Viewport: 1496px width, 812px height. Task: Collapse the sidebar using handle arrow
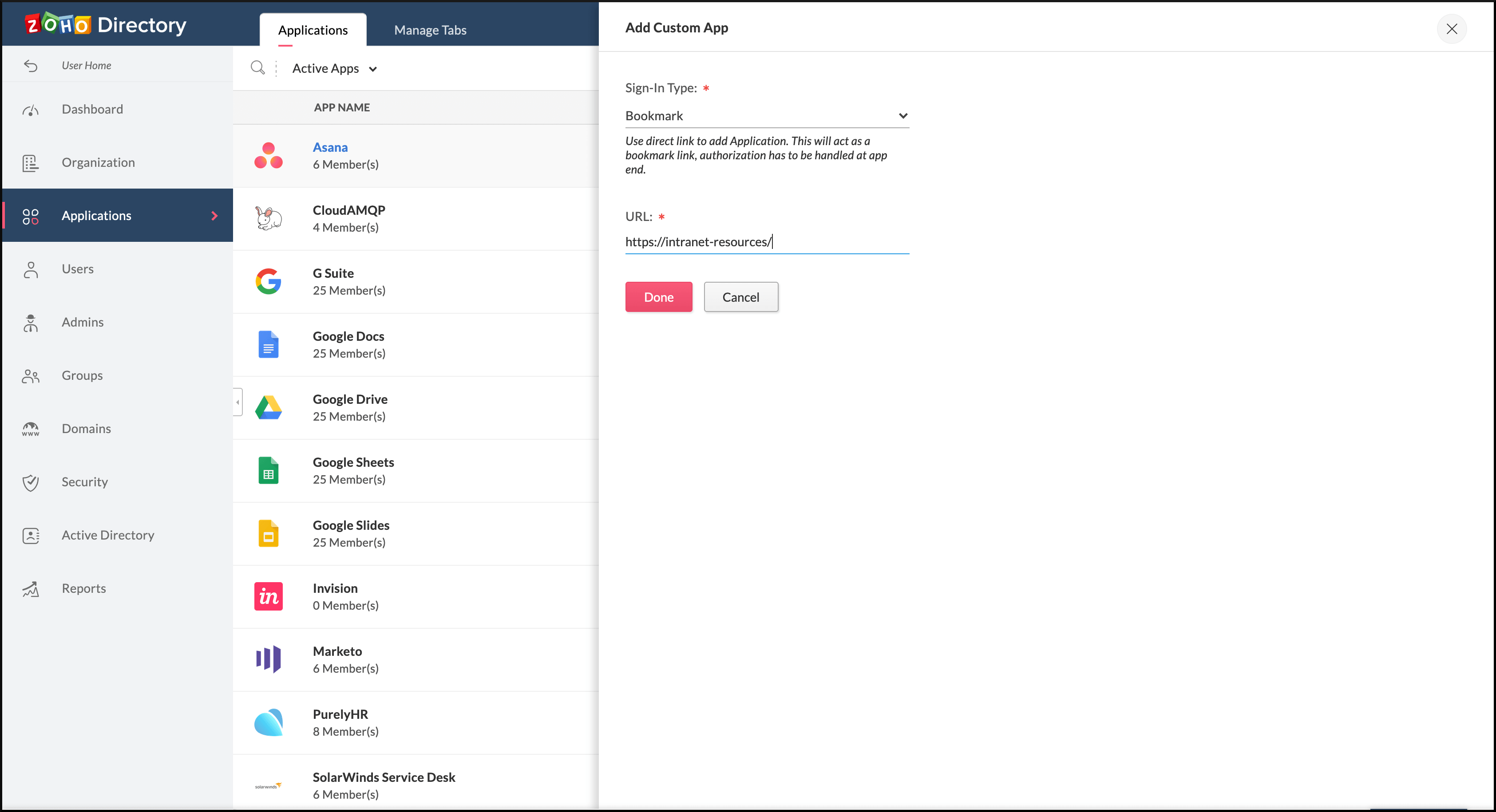click(237, 402)
